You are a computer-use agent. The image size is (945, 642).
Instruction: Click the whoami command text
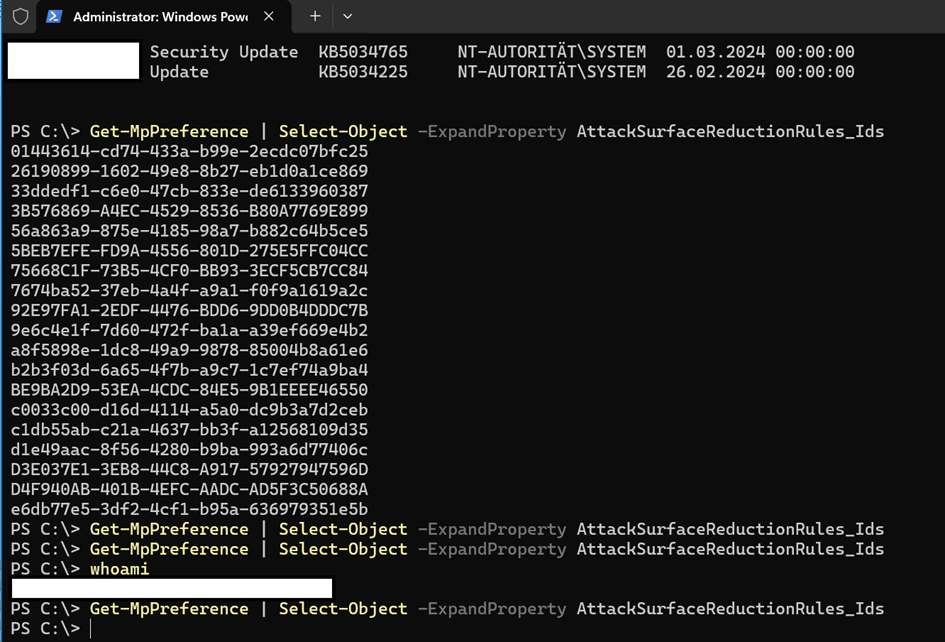[x=119, y=568]
